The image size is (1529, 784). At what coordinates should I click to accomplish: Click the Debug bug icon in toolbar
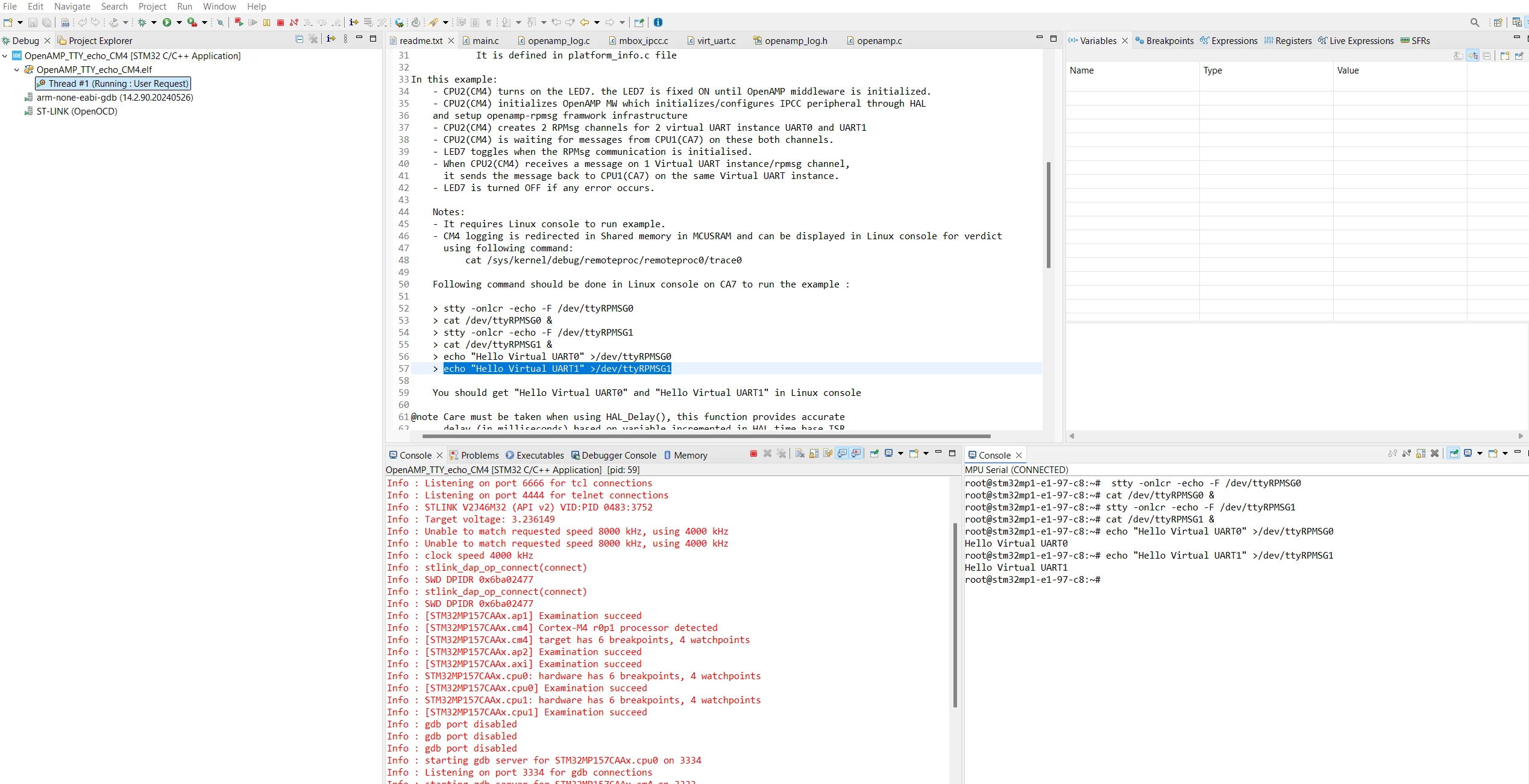tap(142, 22)
